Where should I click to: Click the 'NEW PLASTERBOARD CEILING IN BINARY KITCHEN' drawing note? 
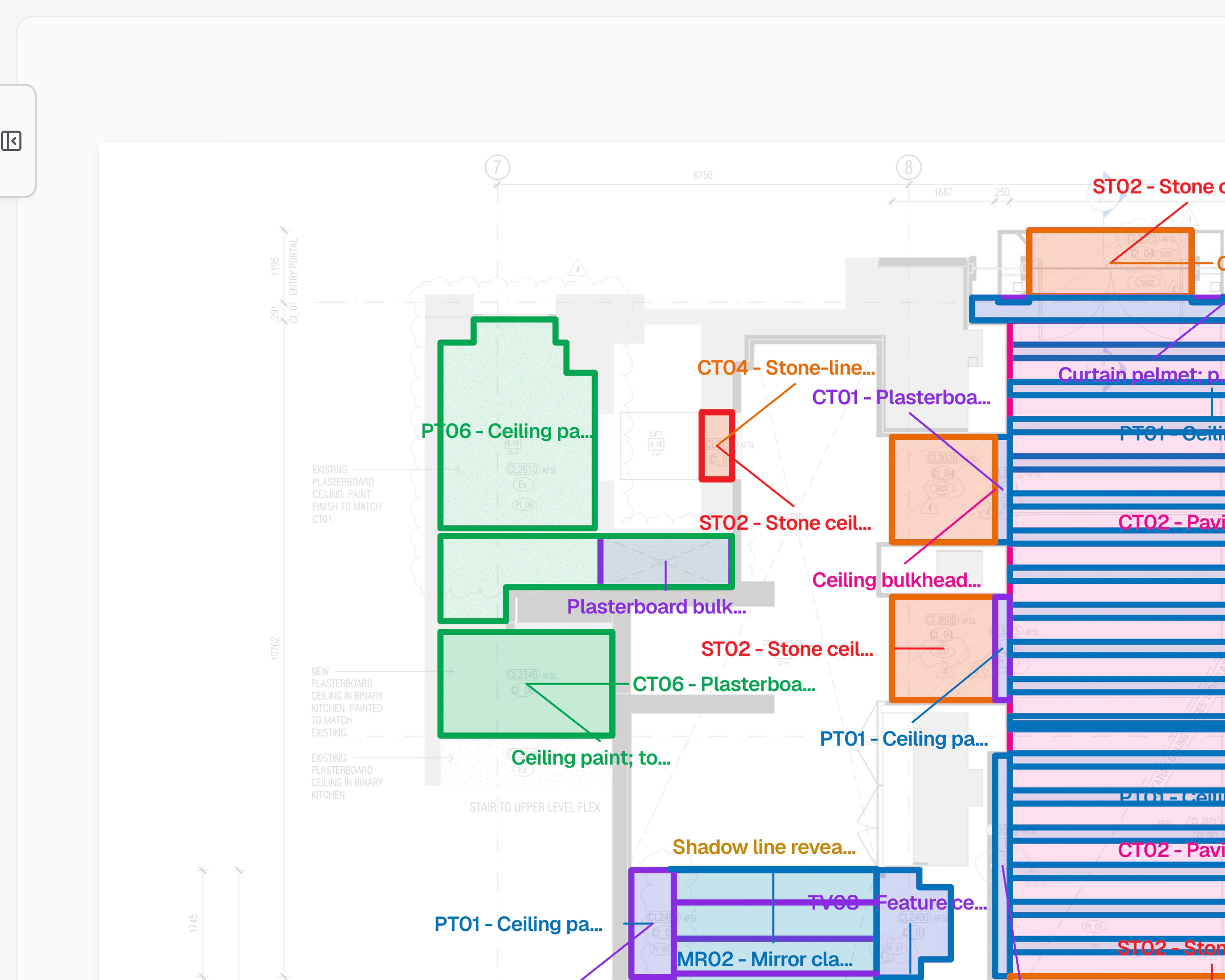click(347, 702)
